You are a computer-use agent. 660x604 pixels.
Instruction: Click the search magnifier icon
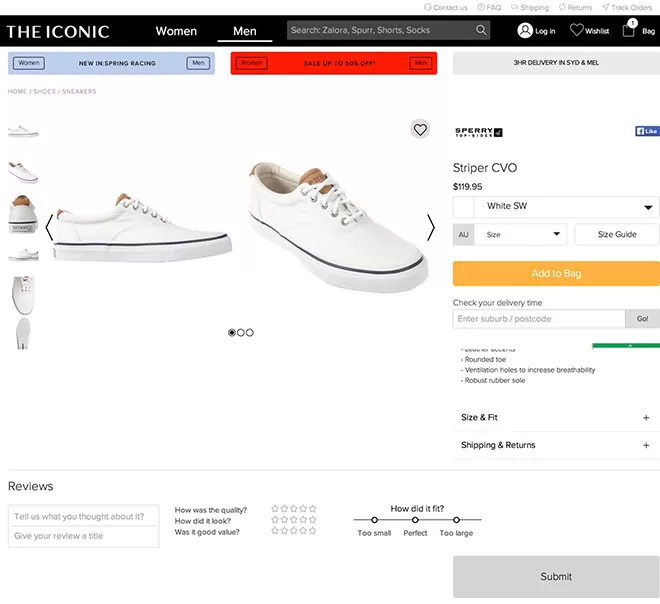coord(481,30)
